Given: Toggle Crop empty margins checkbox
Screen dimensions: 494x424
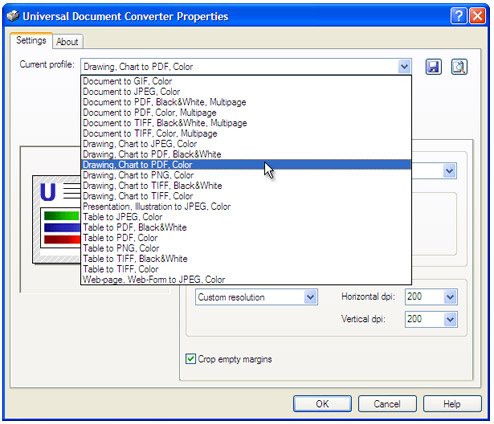Looking at the screenshot, I should [191, 359].
